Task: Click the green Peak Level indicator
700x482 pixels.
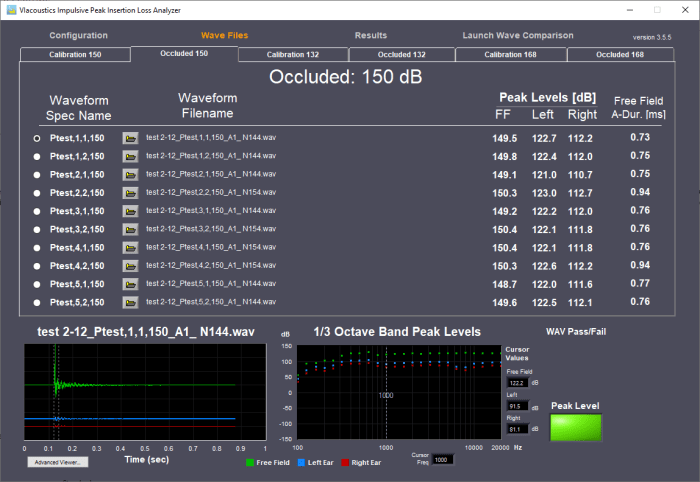Action: coord(576,428)
